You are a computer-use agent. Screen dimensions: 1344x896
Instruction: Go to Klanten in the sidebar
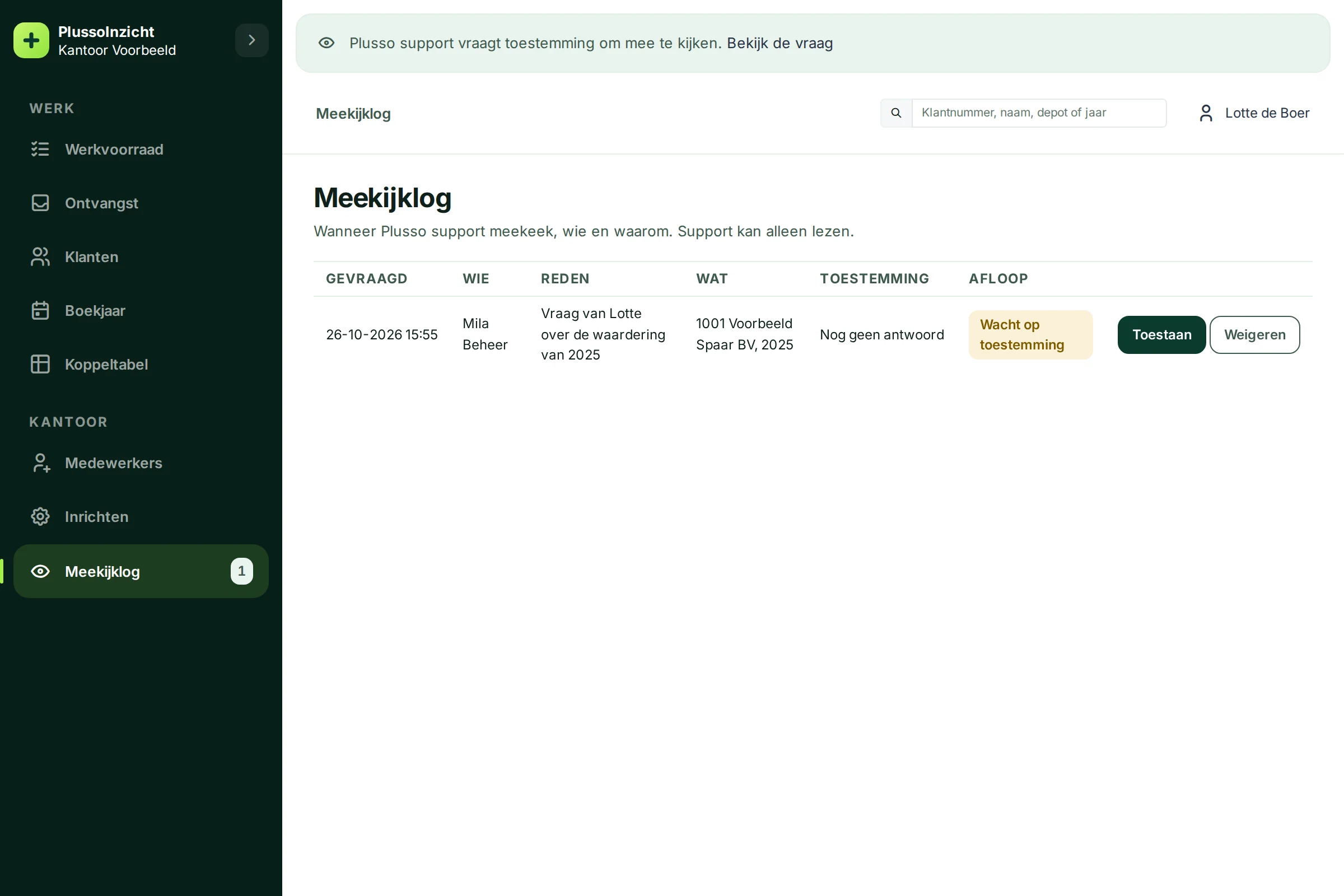[x=141, y=257]
